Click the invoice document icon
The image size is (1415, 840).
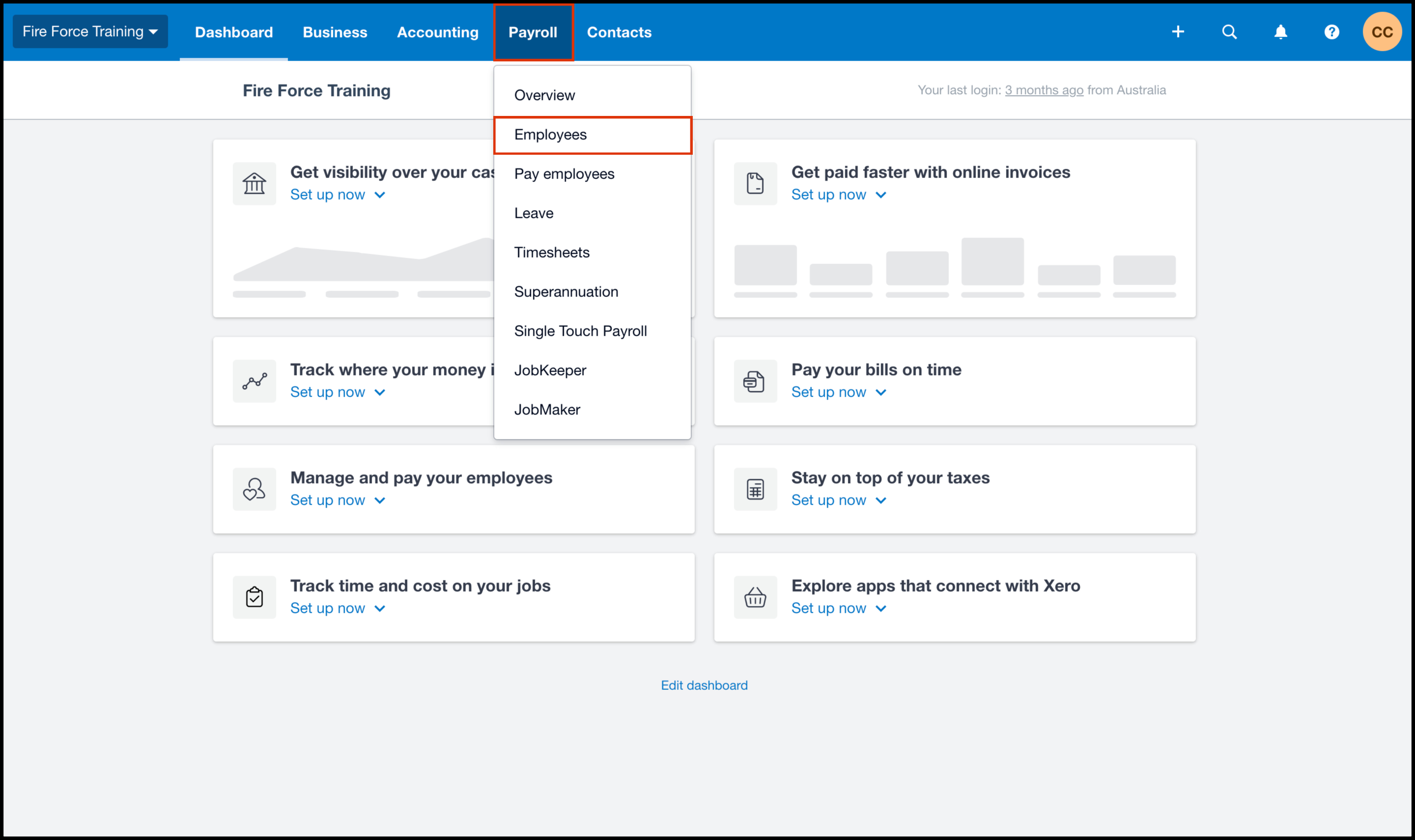click(755, 184)
